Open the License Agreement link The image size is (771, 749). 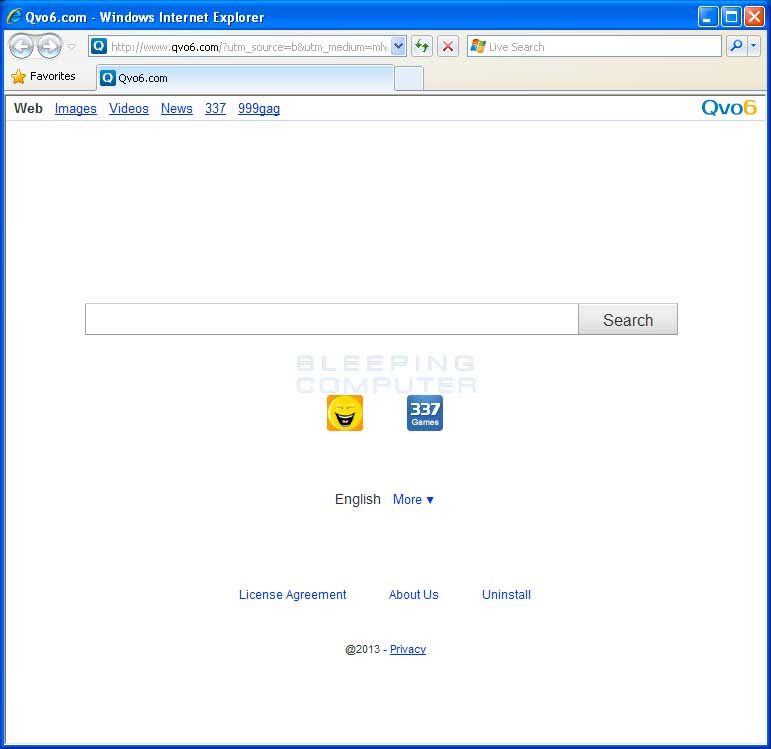click(x=292, y=595)
